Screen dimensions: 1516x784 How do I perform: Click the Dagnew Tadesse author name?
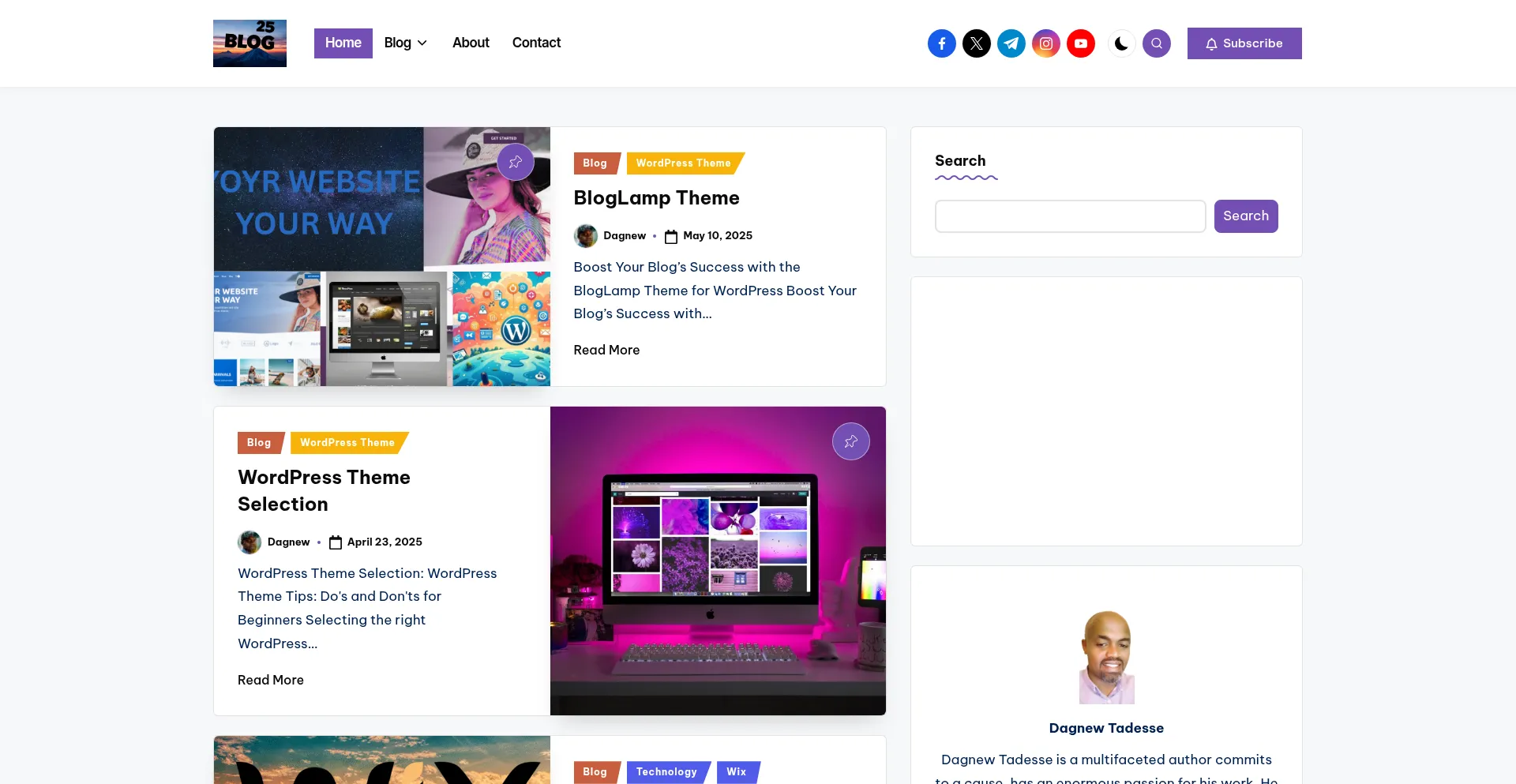tap(1106, 728)
